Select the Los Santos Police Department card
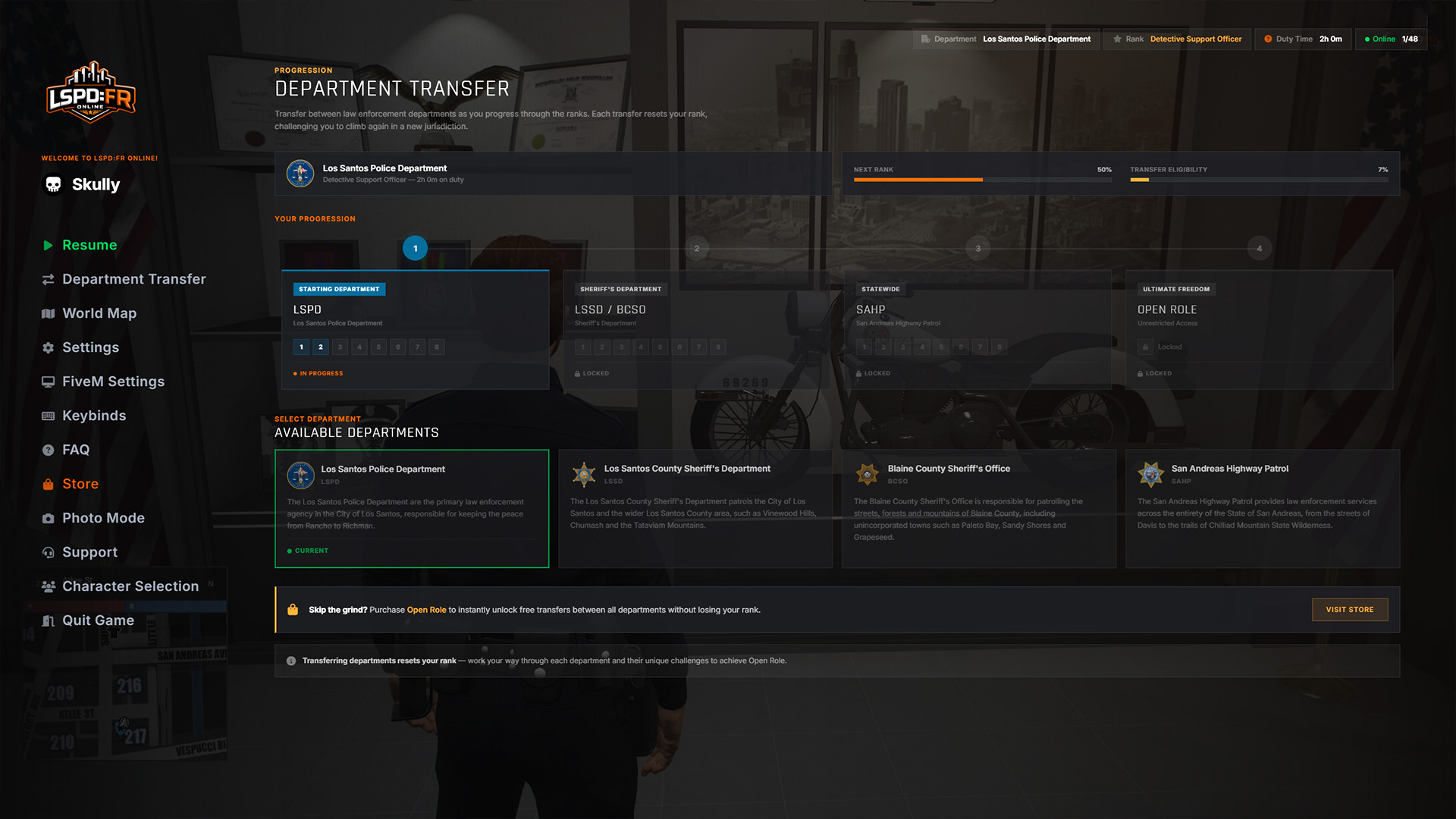The height and width of the screenshot is (819, 1456). tap(412, 509)
